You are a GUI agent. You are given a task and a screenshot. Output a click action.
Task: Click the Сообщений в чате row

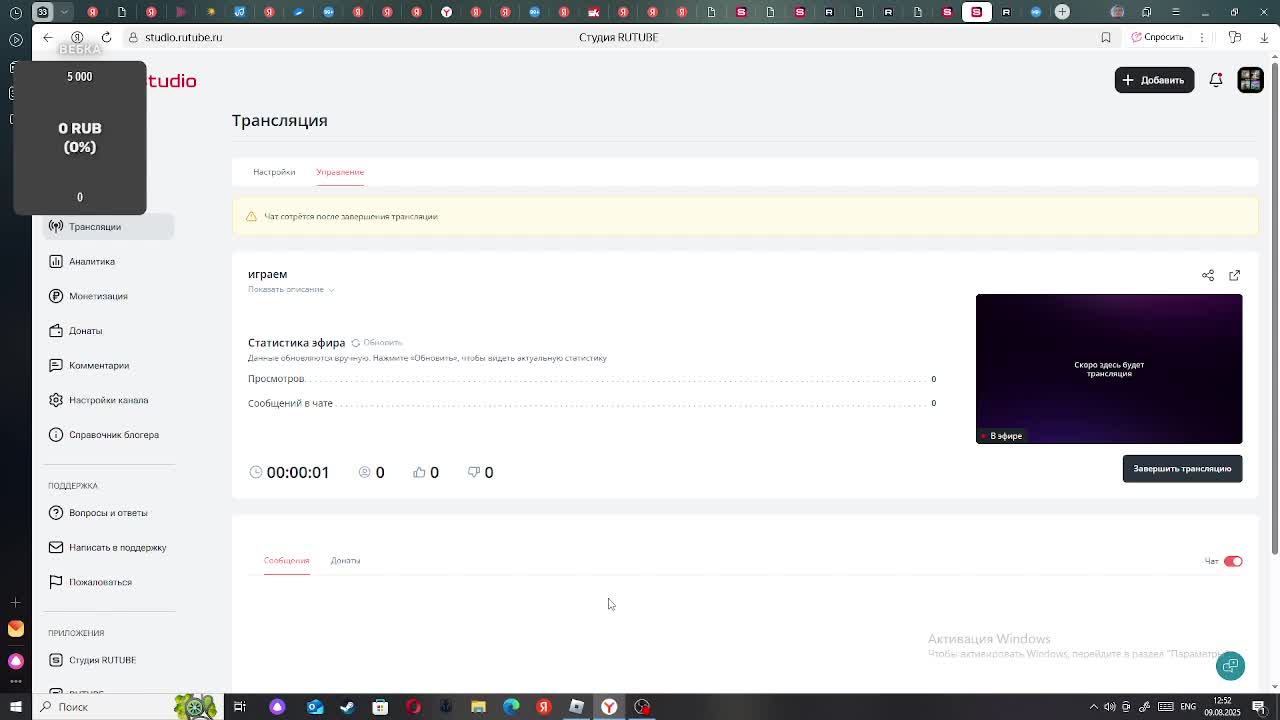click(x=592, y=403)
